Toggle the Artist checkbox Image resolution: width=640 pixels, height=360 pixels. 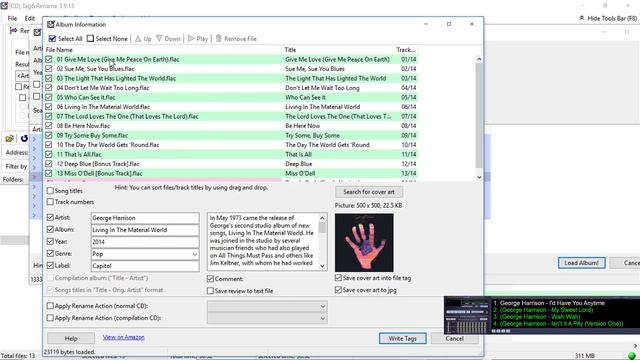pyautogui.click(x=50, y=217)
